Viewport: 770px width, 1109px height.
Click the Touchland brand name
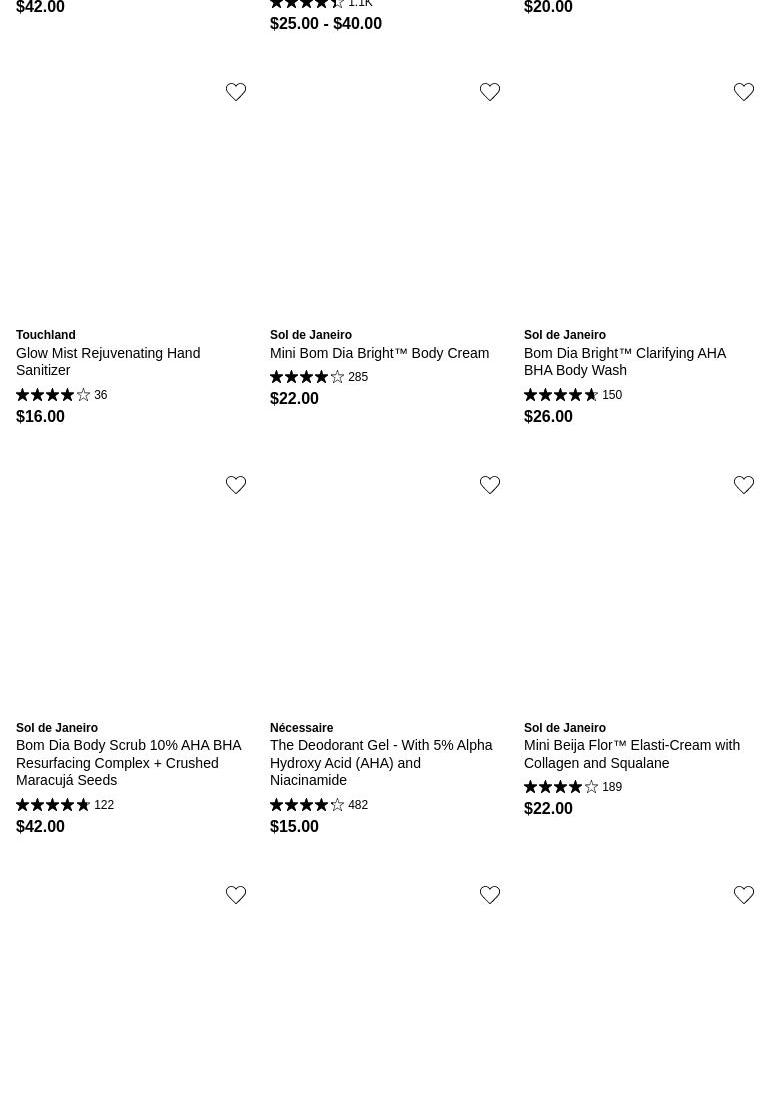pos(45,335)
